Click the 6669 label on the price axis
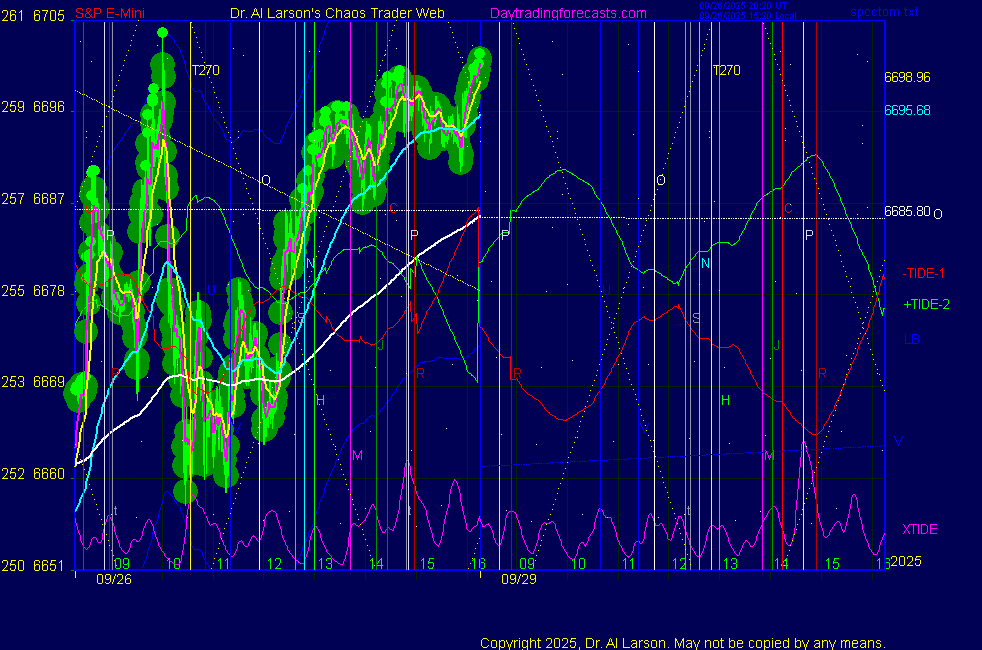This screenshot has width=982, height=650. coord(48,382)
